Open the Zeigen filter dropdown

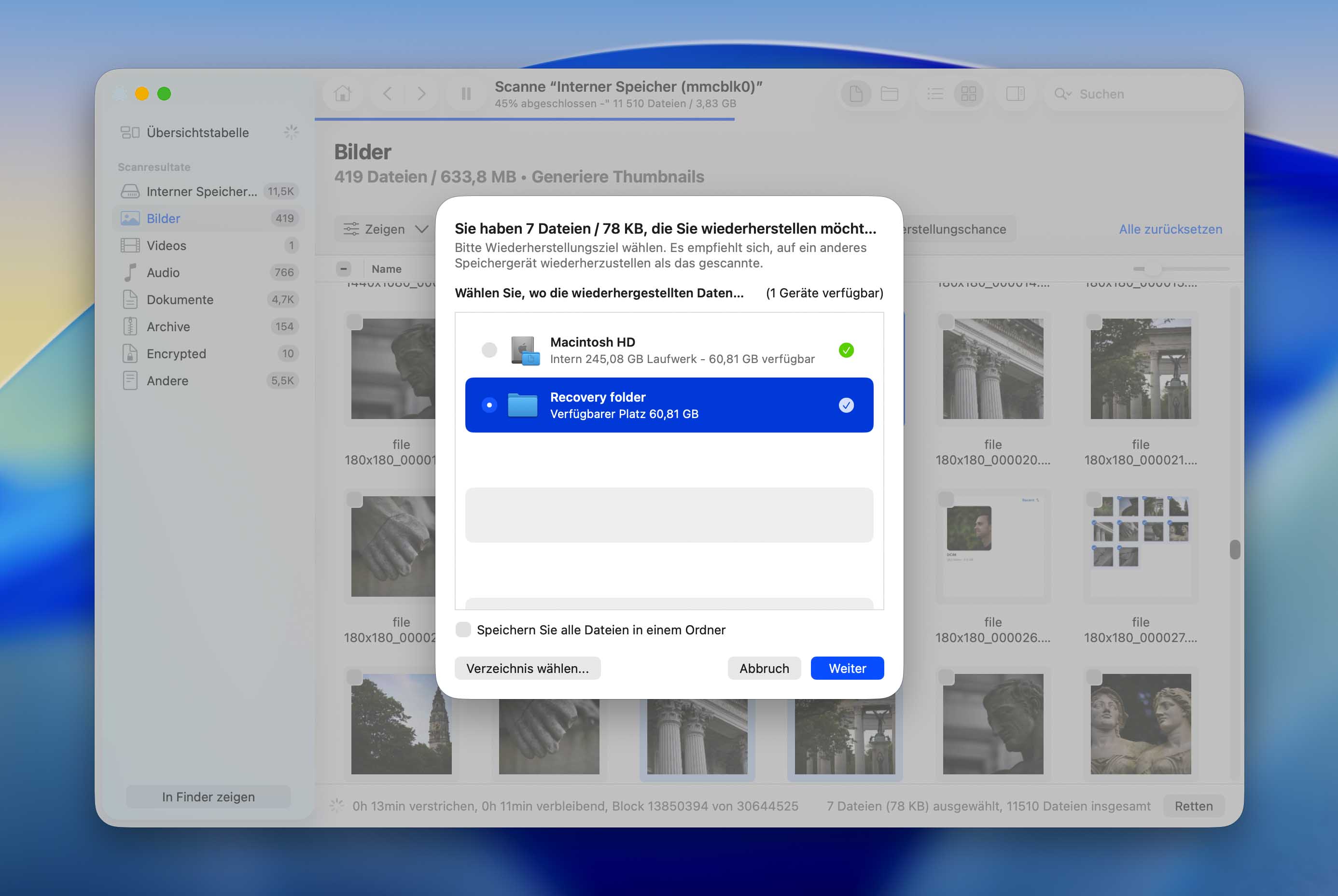tap(386, 229)
